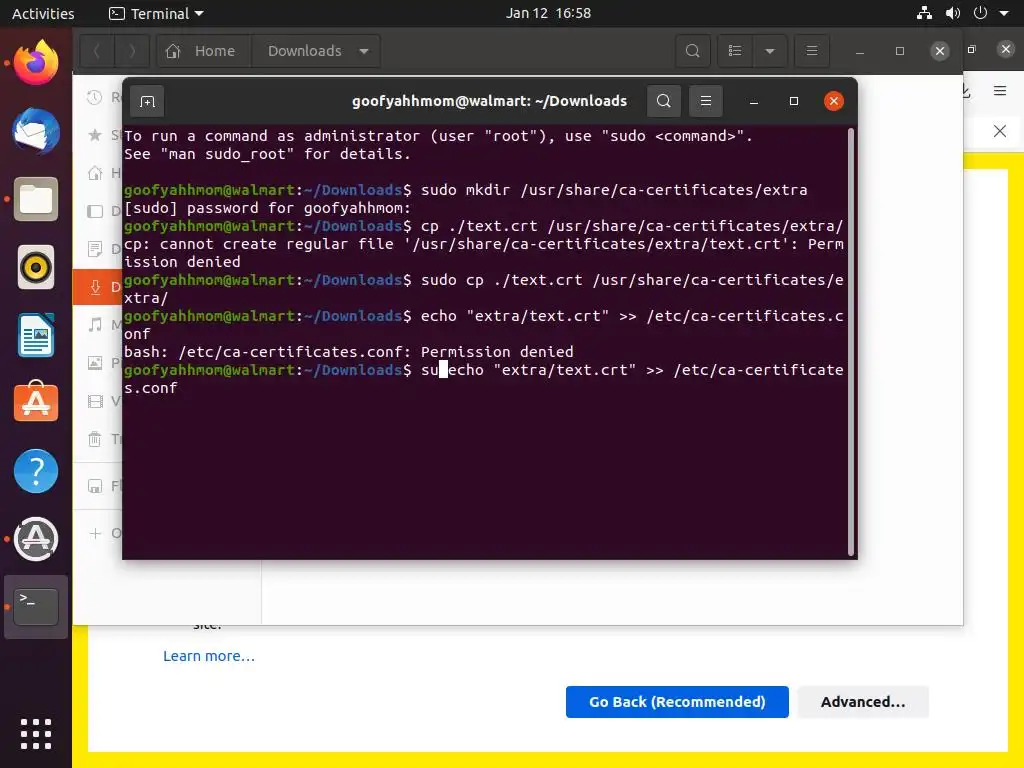Click Go Back (Recommended) button
Image resolution: width=1024 pixels, height=768 pixels.
coord(677,701)
